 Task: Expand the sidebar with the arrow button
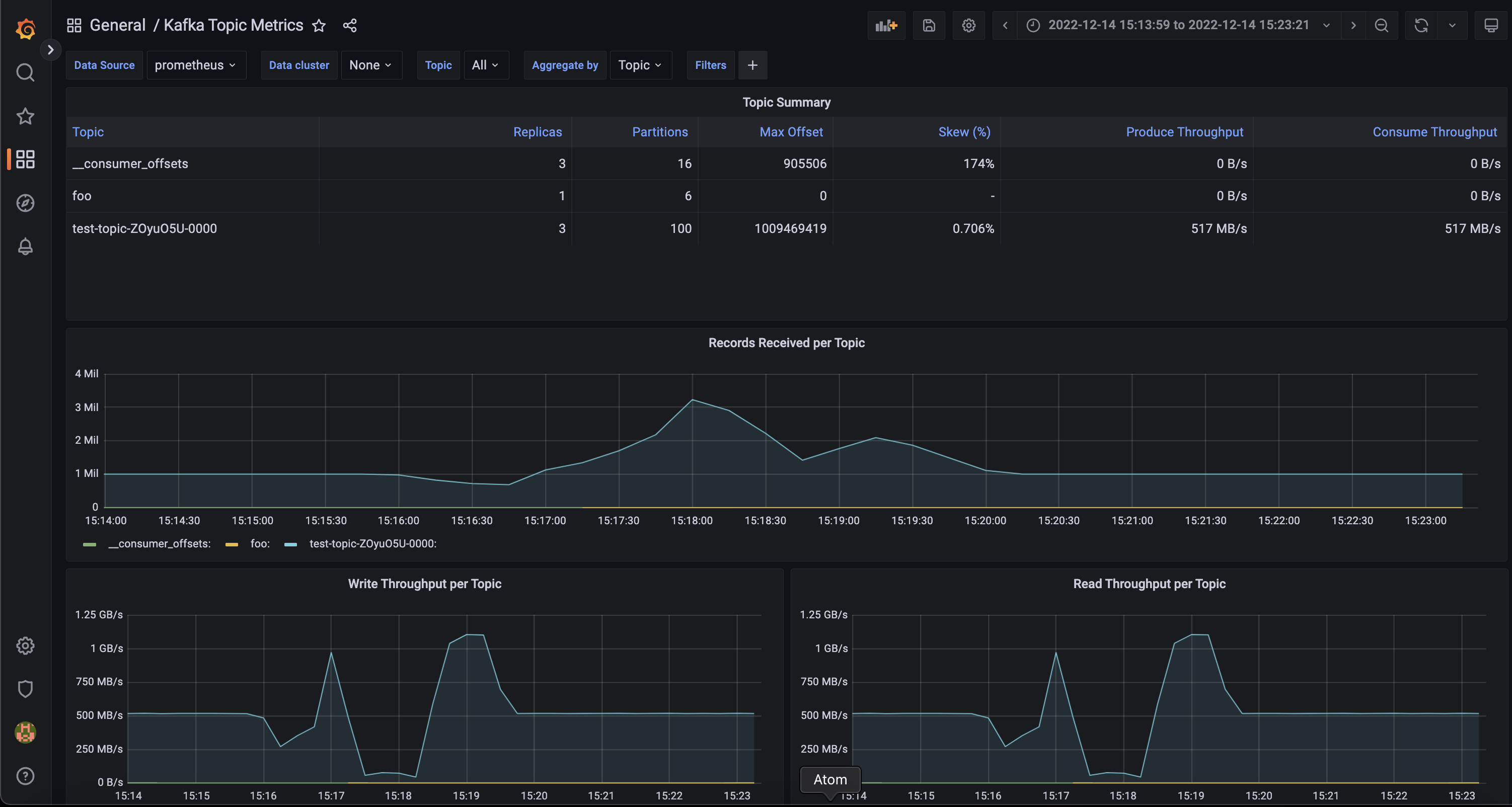(50, 50)
